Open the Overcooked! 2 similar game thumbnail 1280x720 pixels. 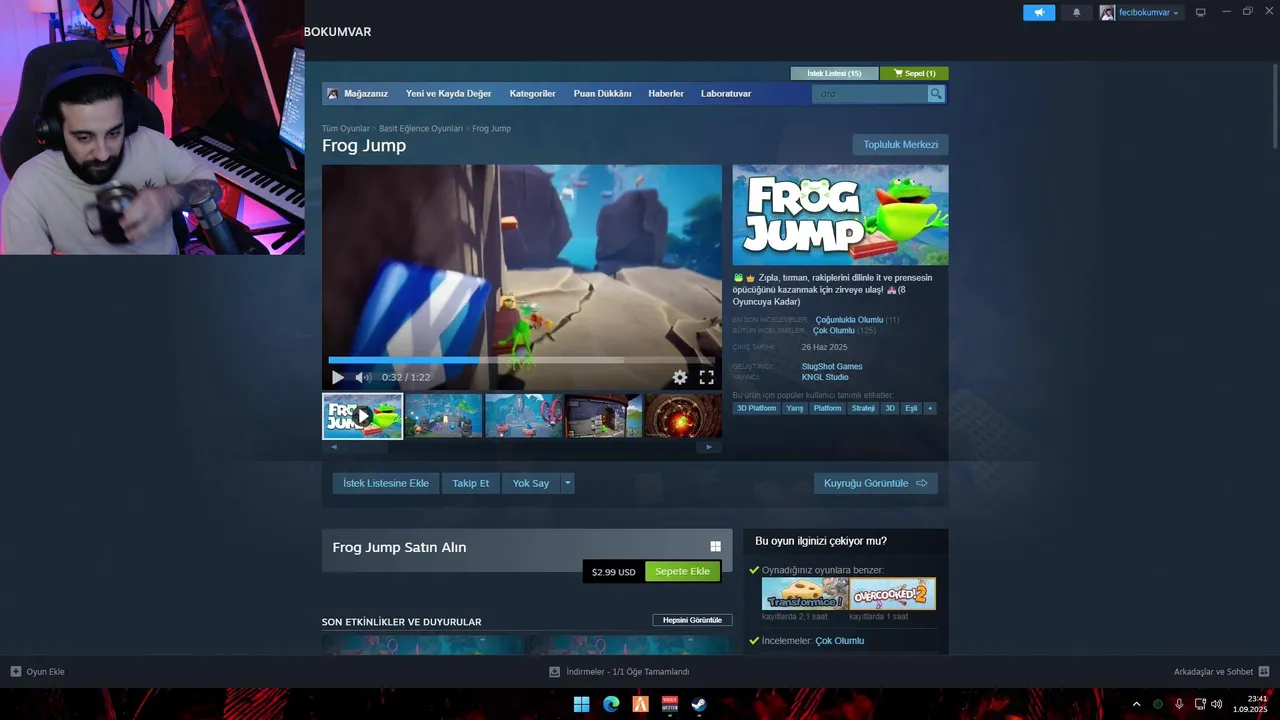[x=893, y=594]
